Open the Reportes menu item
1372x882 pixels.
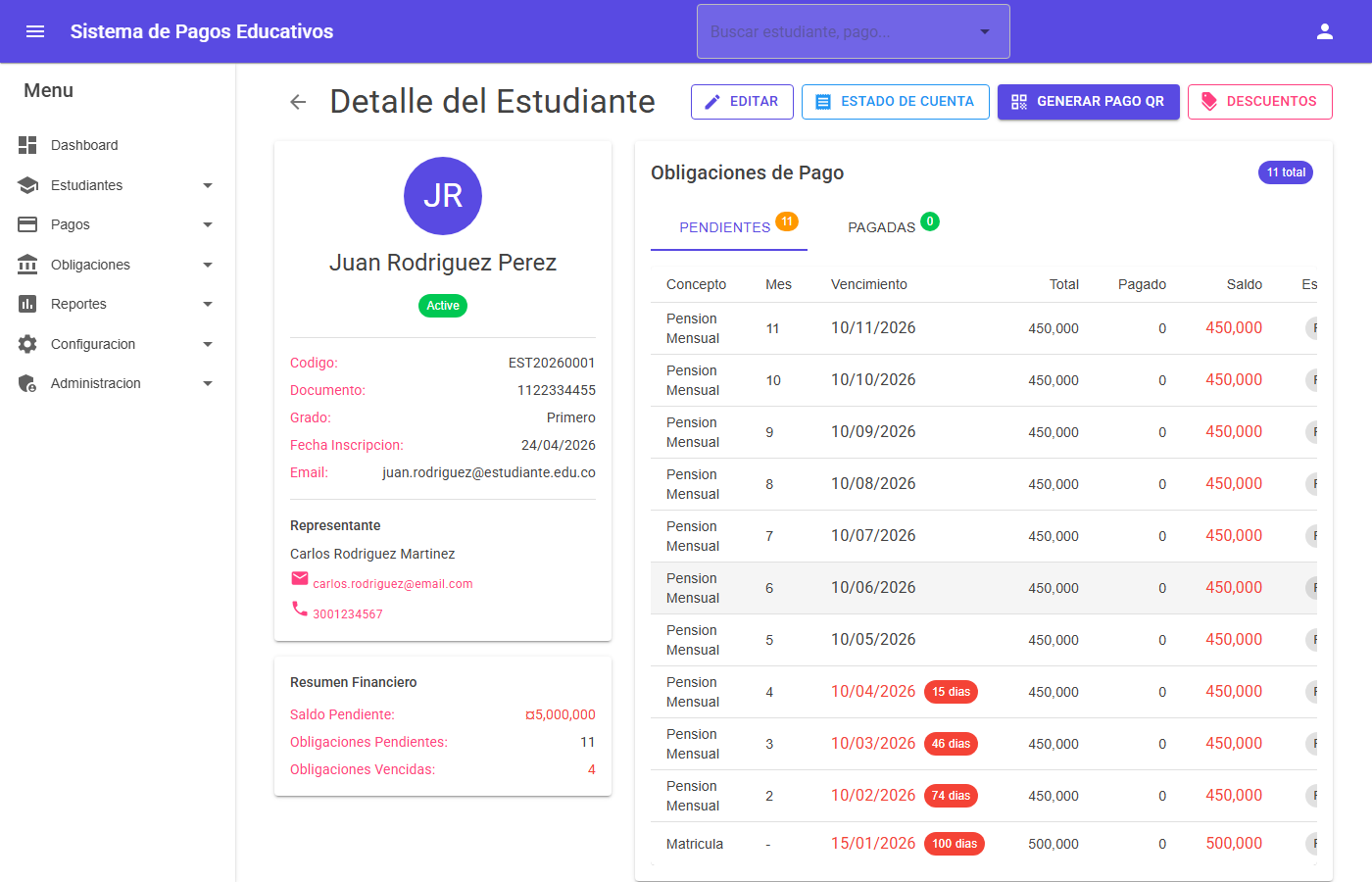(x=118, y=304)
